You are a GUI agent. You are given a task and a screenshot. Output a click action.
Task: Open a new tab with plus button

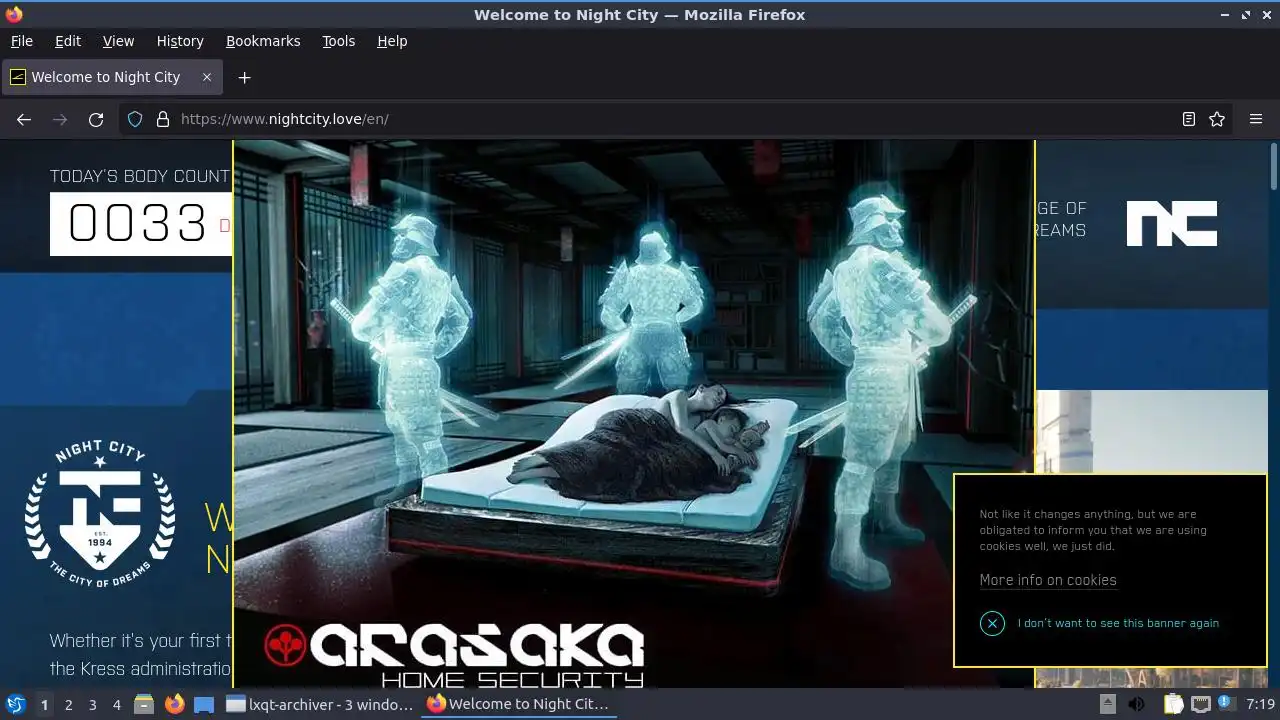[244, 77]
